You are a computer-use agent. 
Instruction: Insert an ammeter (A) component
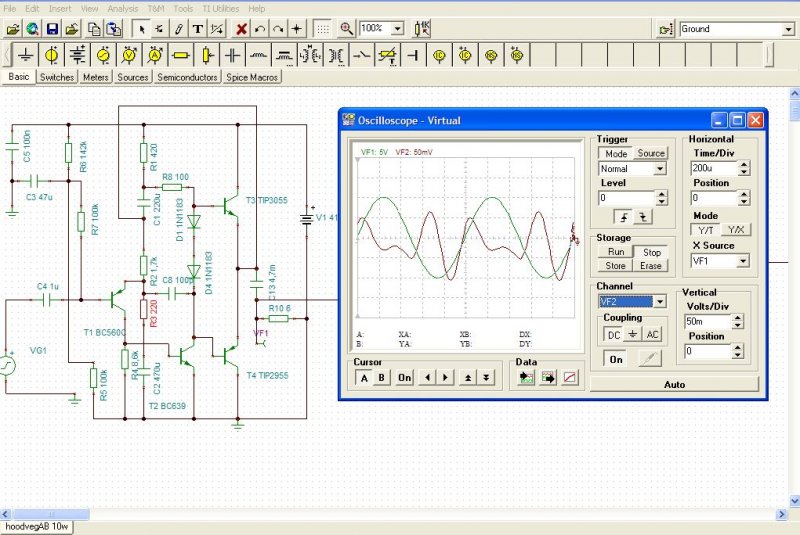[x=155, y=55]
